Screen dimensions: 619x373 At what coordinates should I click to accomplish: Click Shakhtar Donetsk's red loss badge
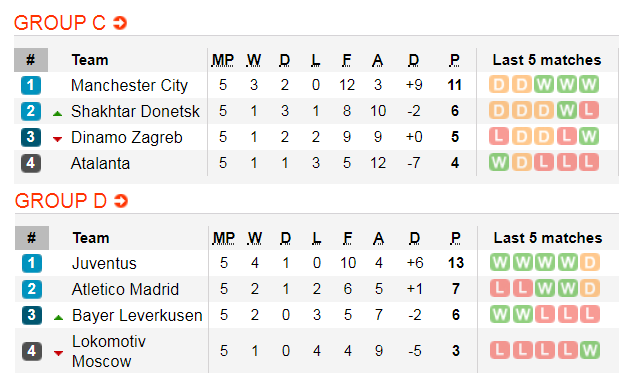tap(589, 111)
